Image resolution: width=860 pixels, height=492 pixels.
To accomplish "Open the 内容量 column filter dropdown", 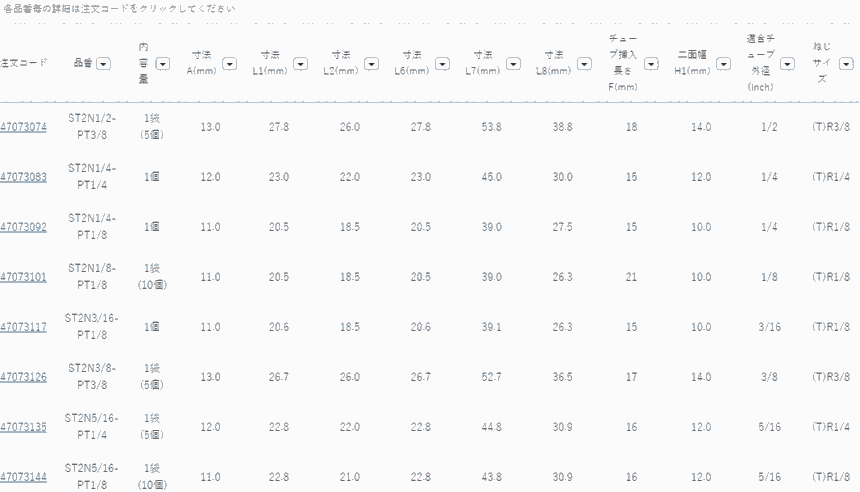I will 162,63.
